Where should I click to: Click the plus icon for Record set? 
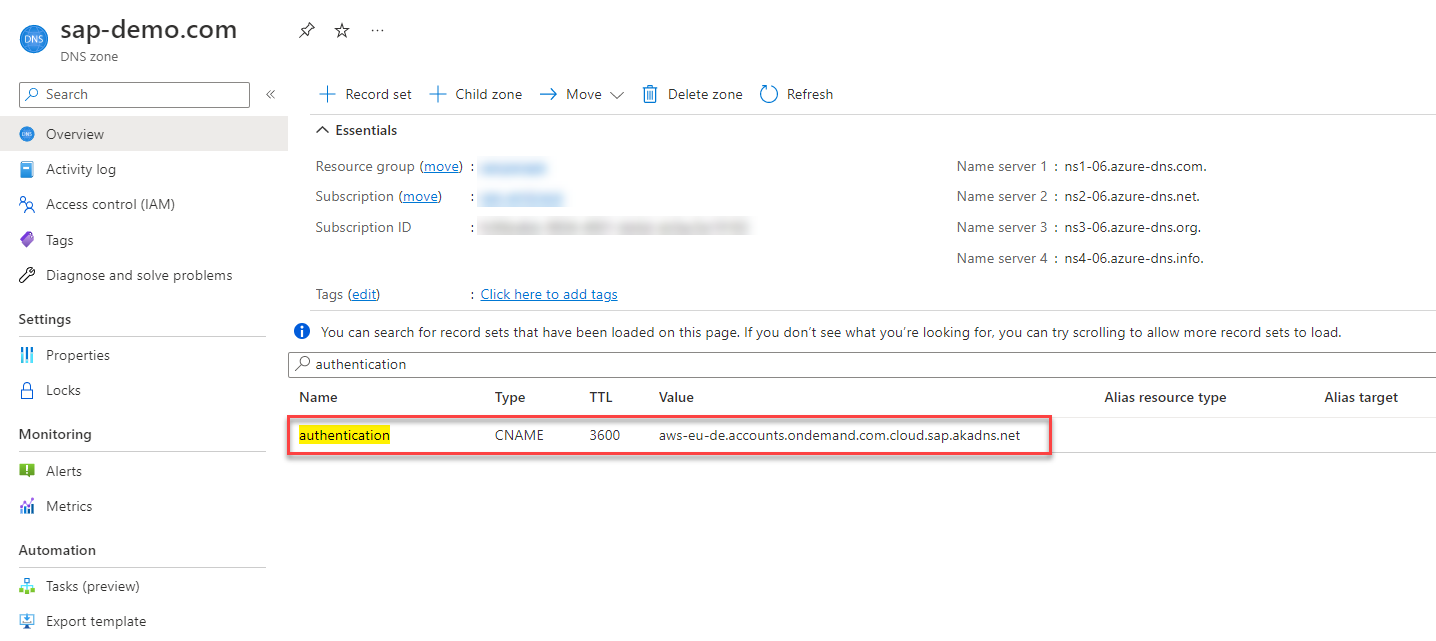pyautogui.click(x=327, y=94)
